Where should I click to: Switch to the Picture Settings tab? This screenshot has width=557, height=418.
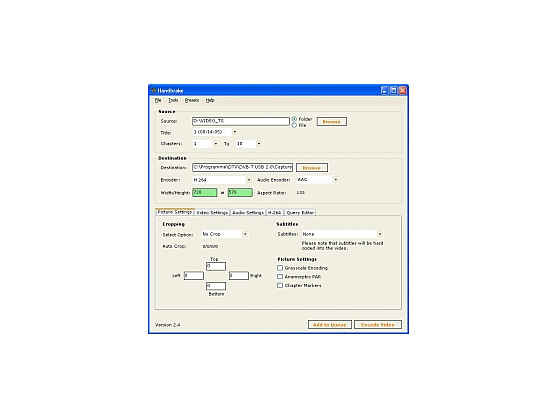(175, 212)
